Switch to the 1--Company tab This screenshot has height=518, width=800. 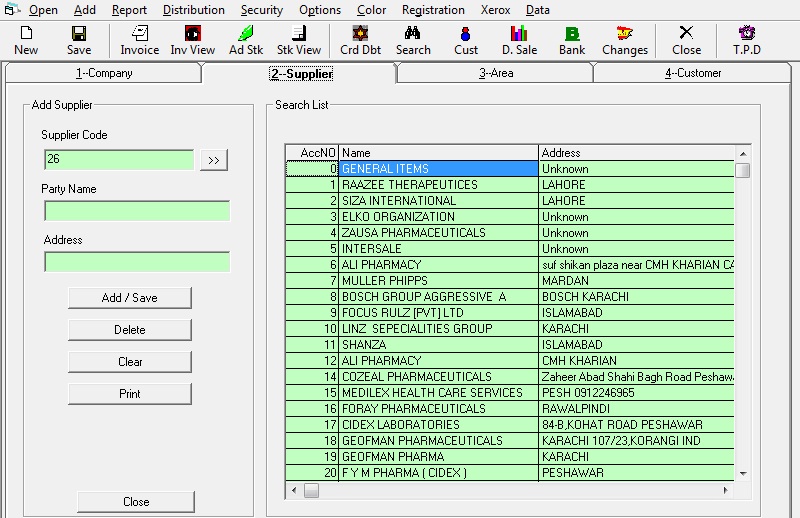click(104, 73)
